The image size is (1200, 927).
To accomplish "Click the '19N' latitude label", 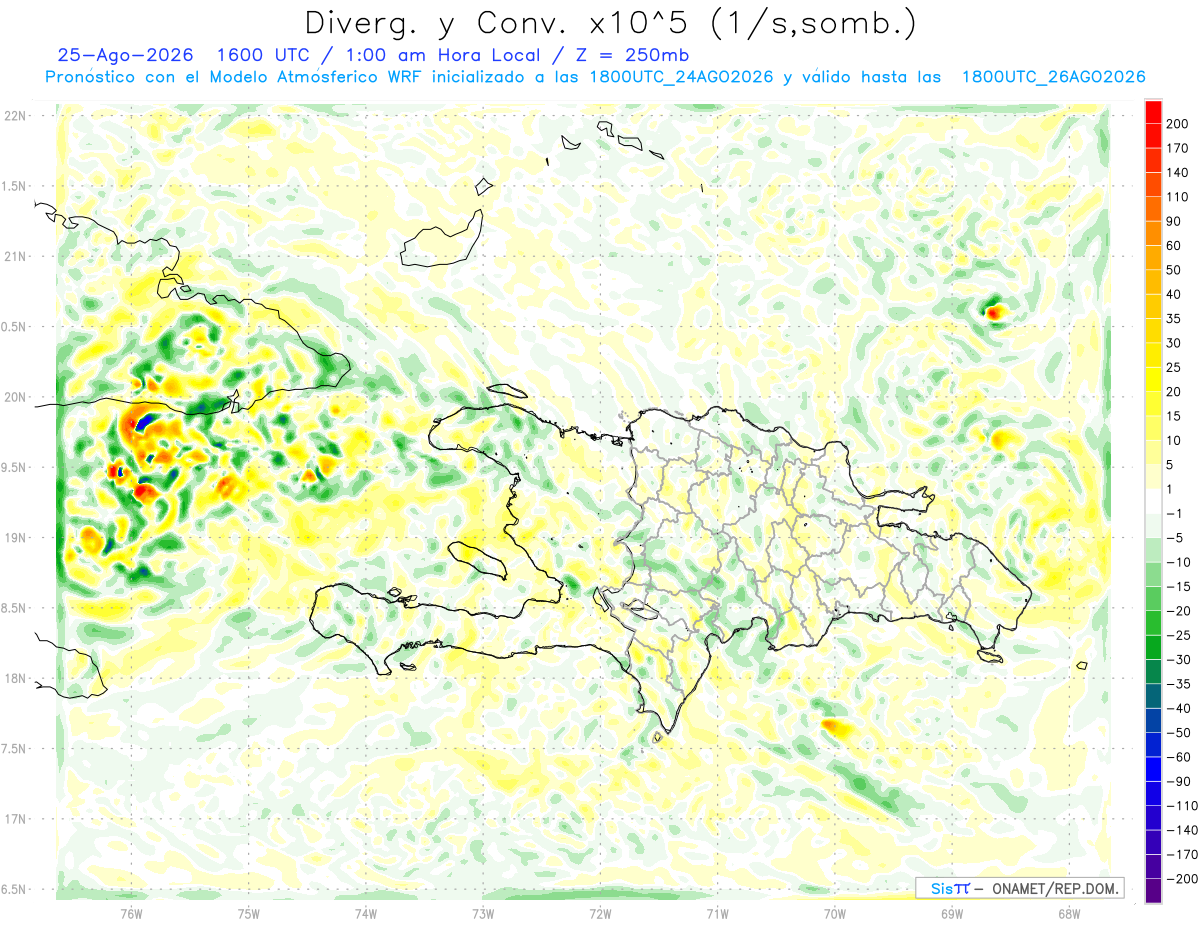I will [x=15, y=537].
